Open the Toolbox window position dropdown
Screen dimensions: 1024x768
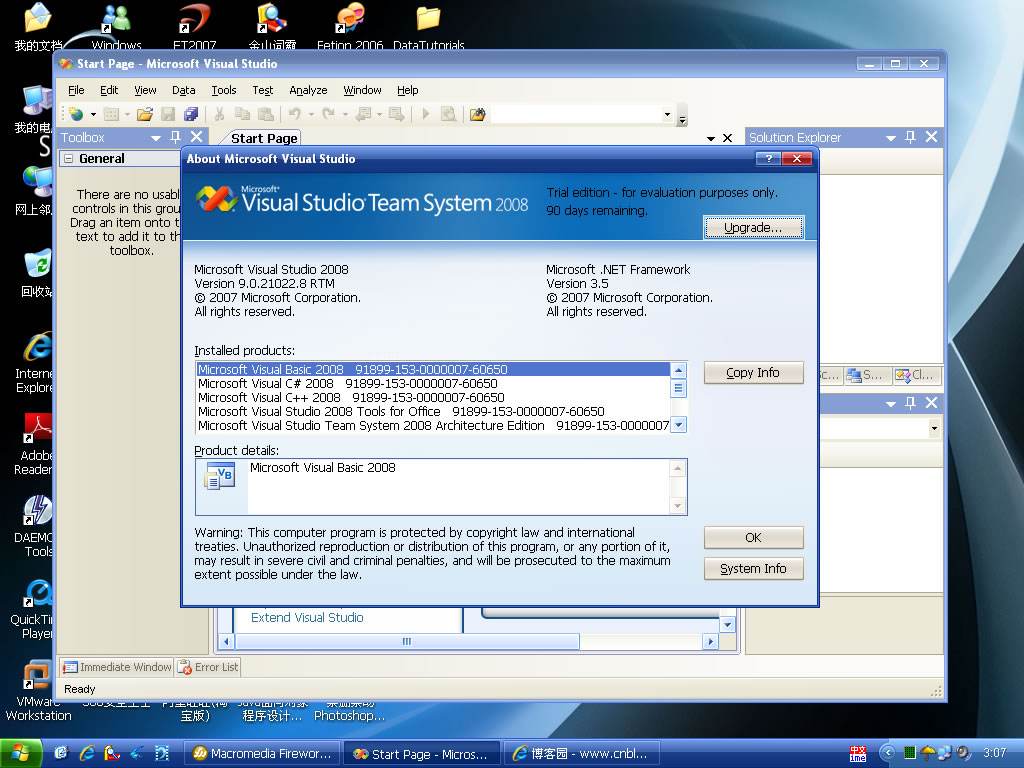point(156,138)
